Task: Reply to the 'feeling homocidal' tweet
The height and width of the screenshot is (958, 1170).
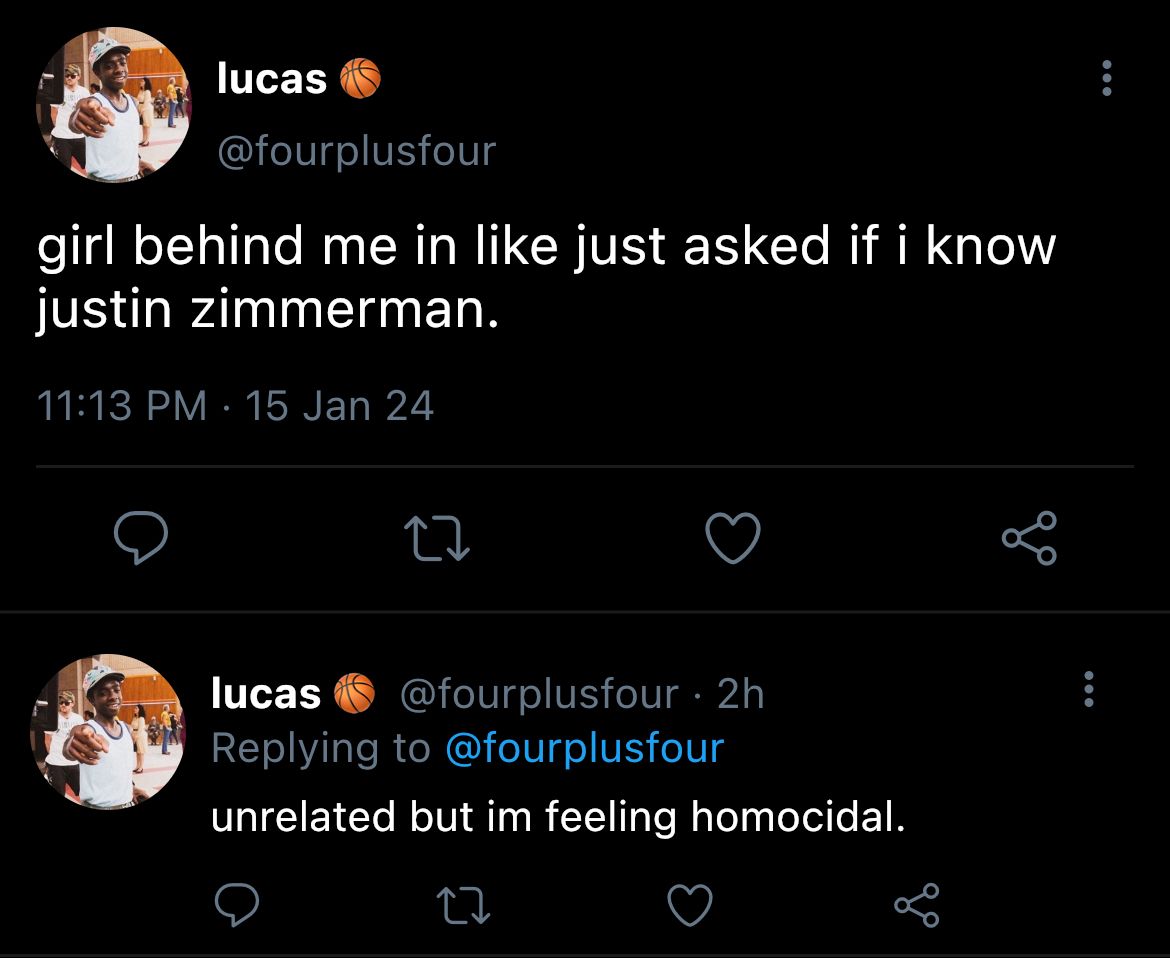Action: click(x=237, y=904)
